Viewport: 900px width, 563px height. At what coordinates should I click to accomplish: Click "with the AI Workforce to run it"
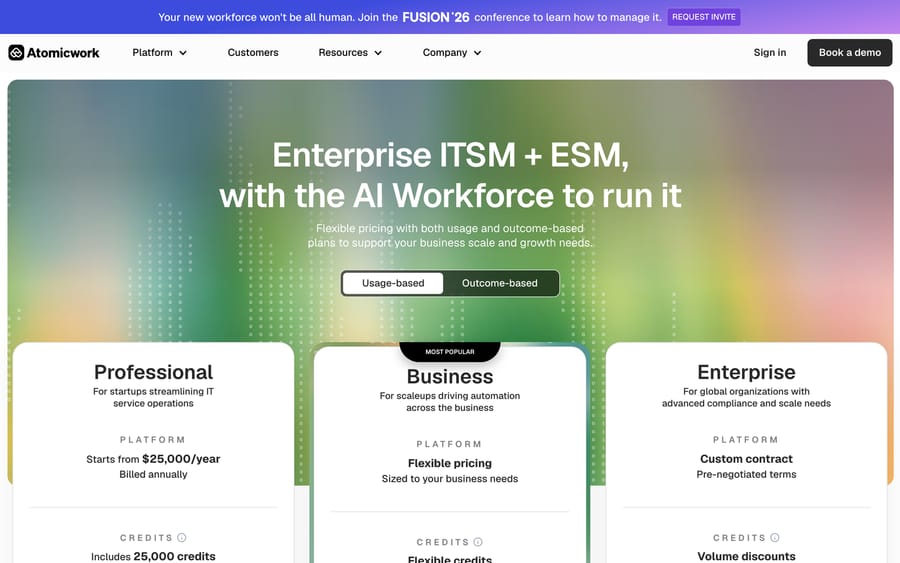tap(451, 196)
